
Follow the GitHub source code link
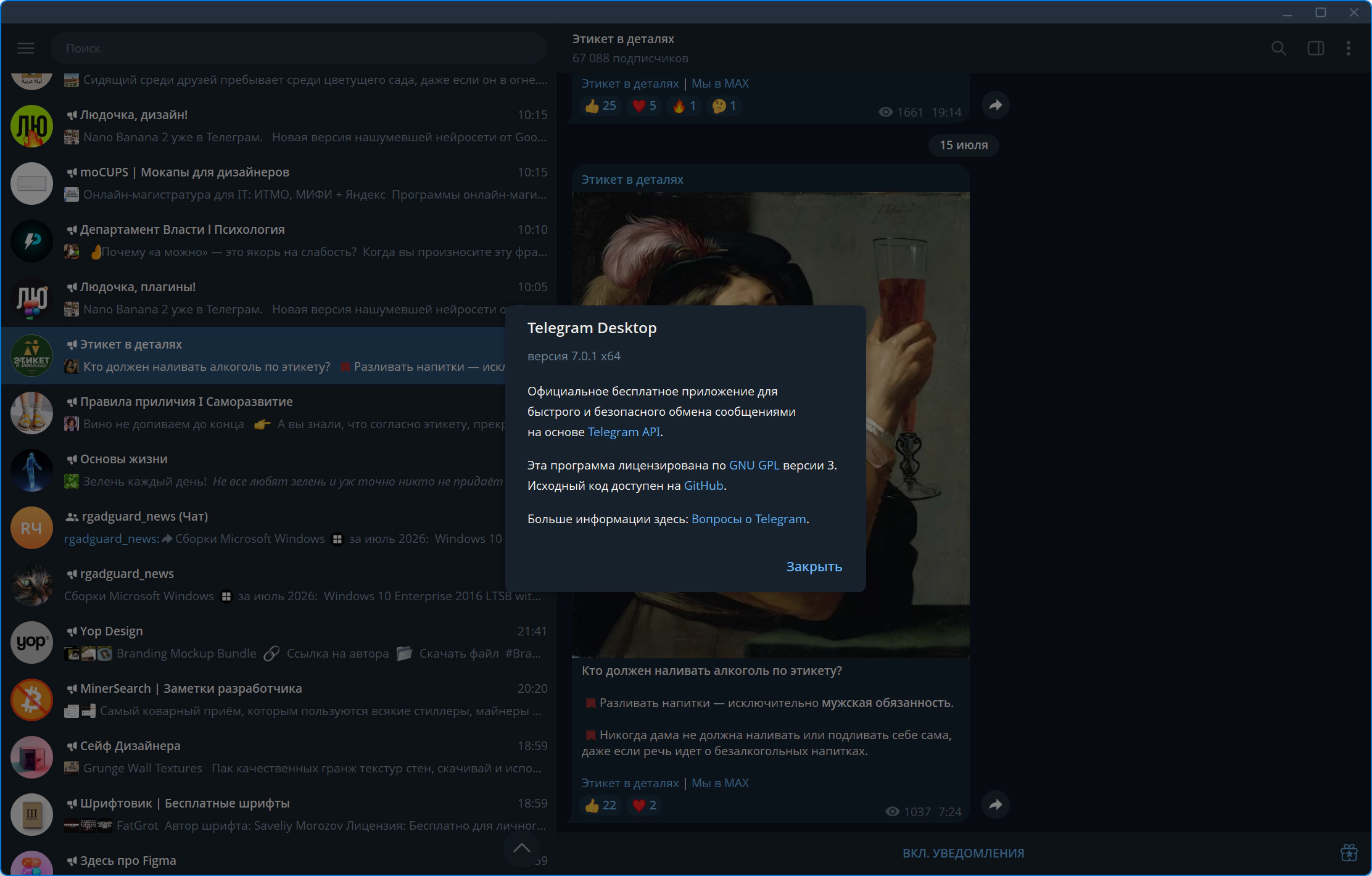point(703,486)
